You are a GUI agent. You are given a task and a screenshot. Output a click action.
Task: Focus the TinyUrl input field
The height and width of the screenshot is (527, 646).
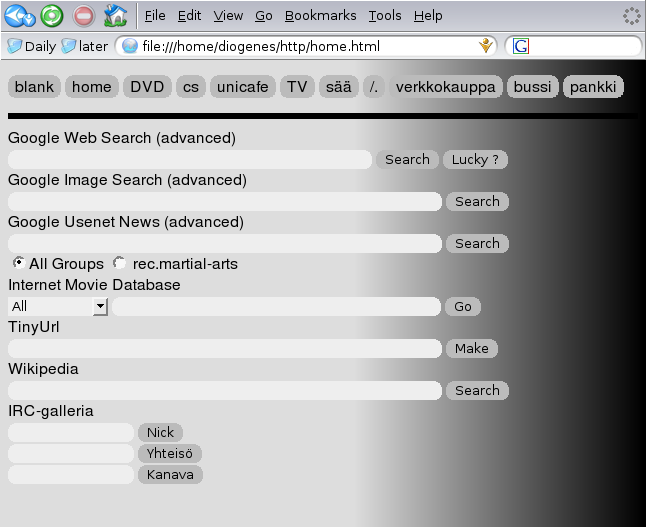point(225,349)
